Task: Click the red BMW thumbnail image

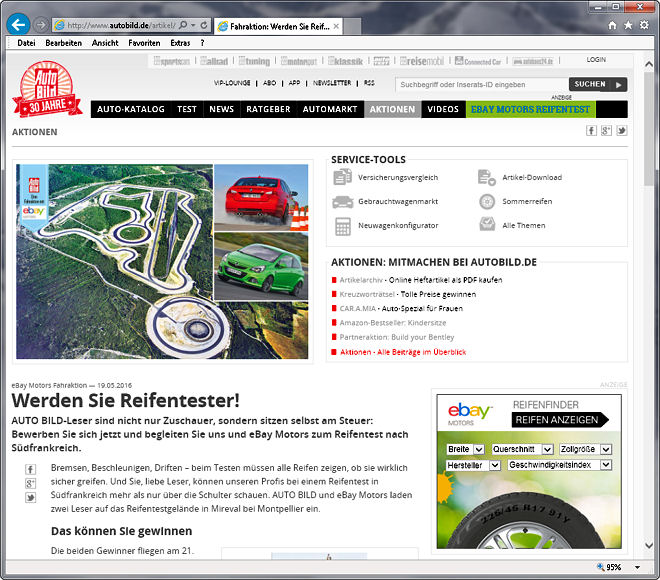Action: tap(261, 197)
